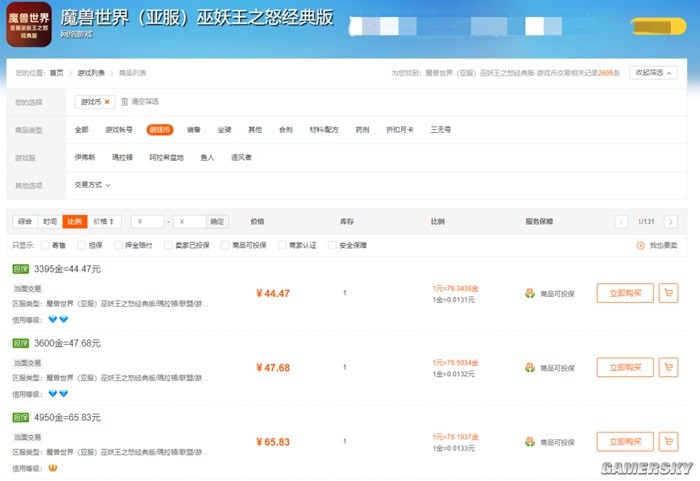Click the blue diamond credit icons of the 3600金 seller

tap(58, 393)
